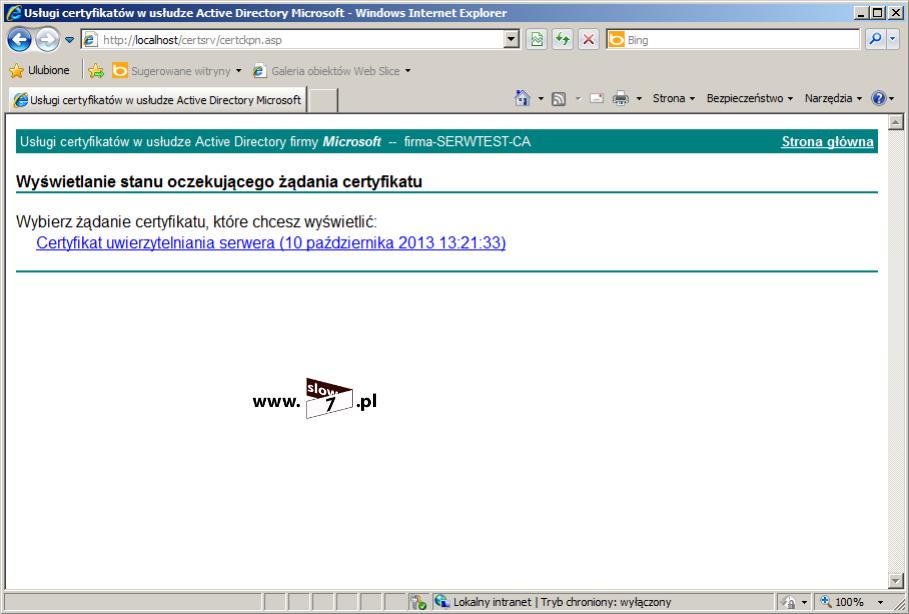Expand the address bar history dropdown
The height and width of the screenshot is (614, 909).
511,39
